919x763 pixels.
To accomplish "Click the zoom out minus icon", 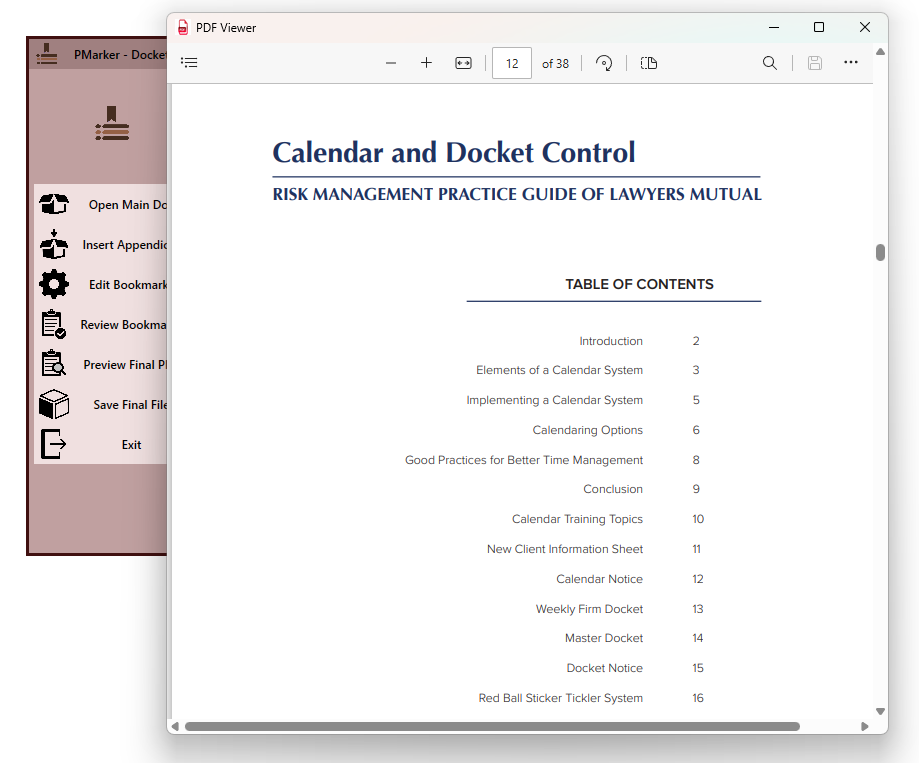I will tap(391, 63).
